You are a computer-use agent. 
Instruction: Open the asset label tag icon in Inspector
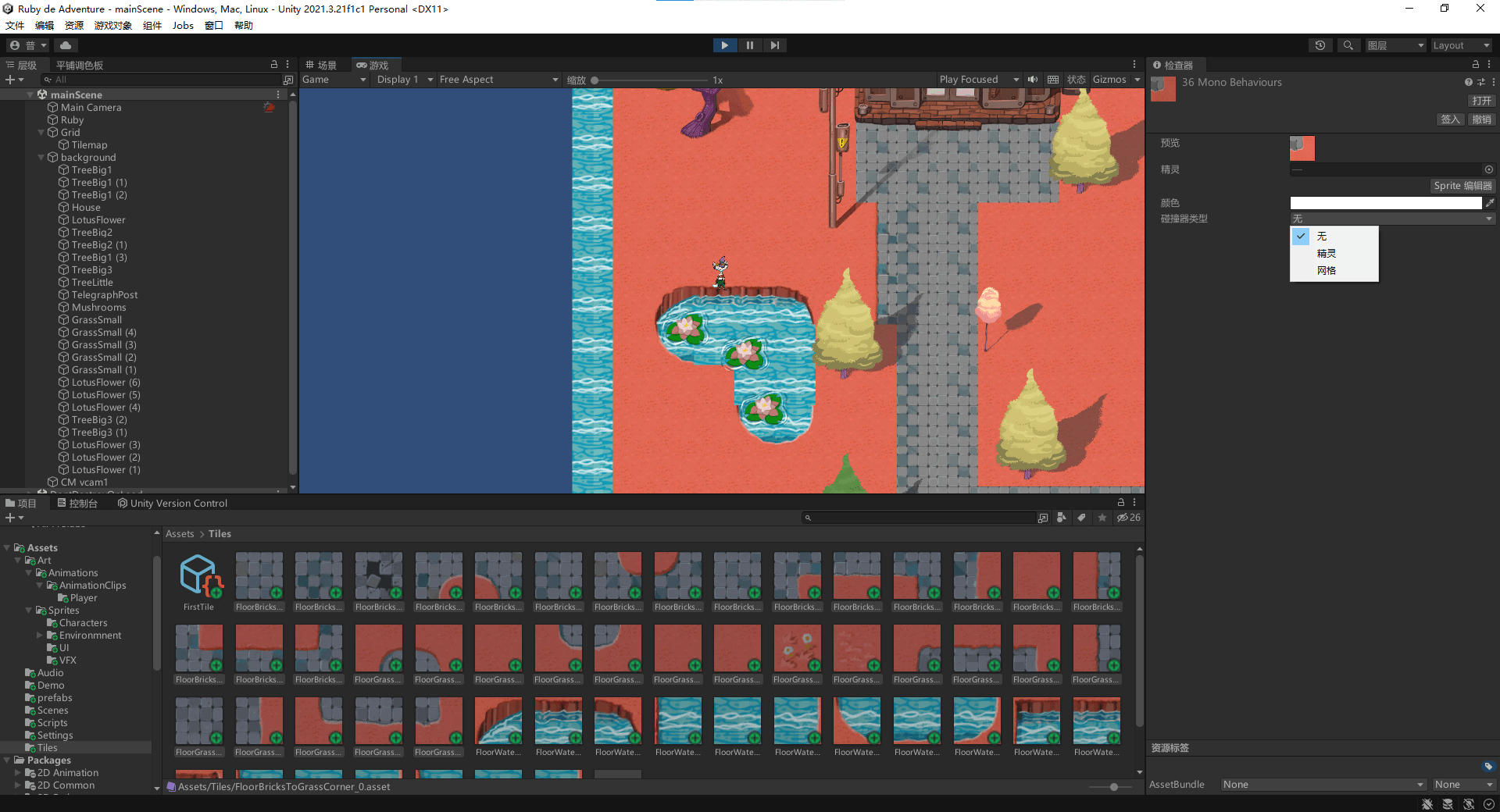(1488, 766)
